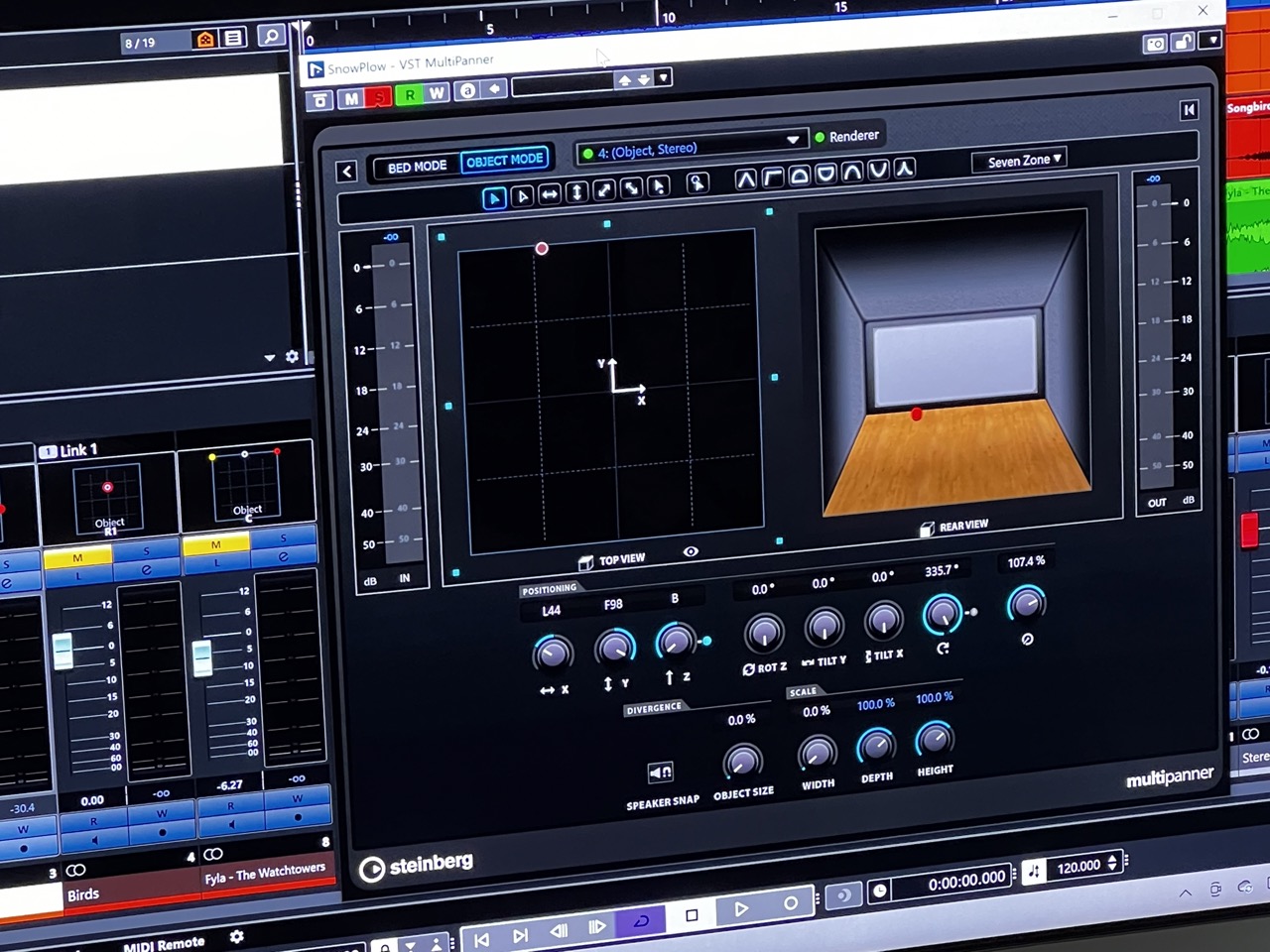Screen dimensions: 1270x952
Task: Click the Rear View cube icon
Action: 927,530
